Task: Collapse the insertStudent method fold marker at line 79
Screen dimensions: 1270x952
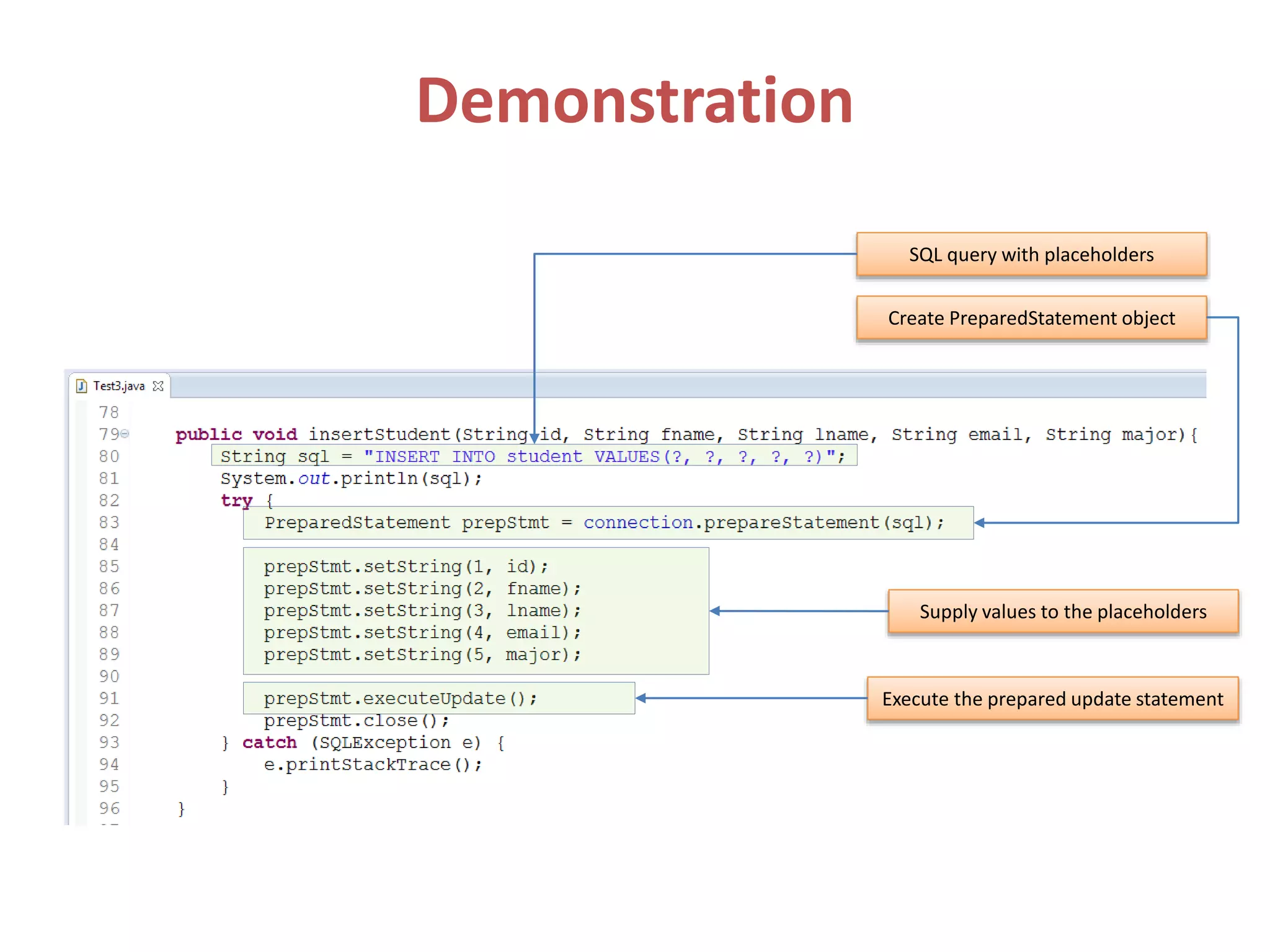Action: 125,433
